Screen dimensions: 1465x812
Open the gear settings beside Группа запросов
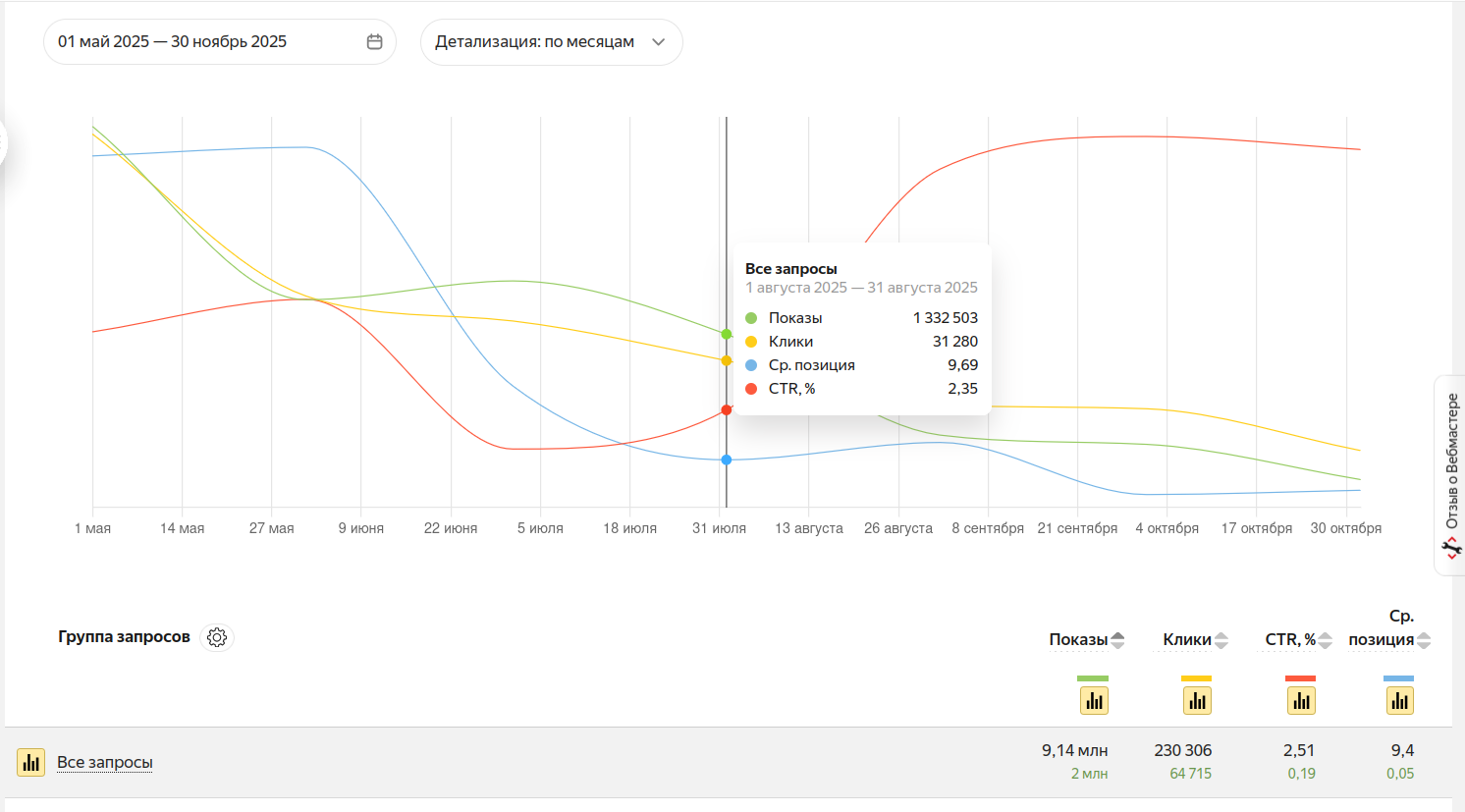[217, 637]
